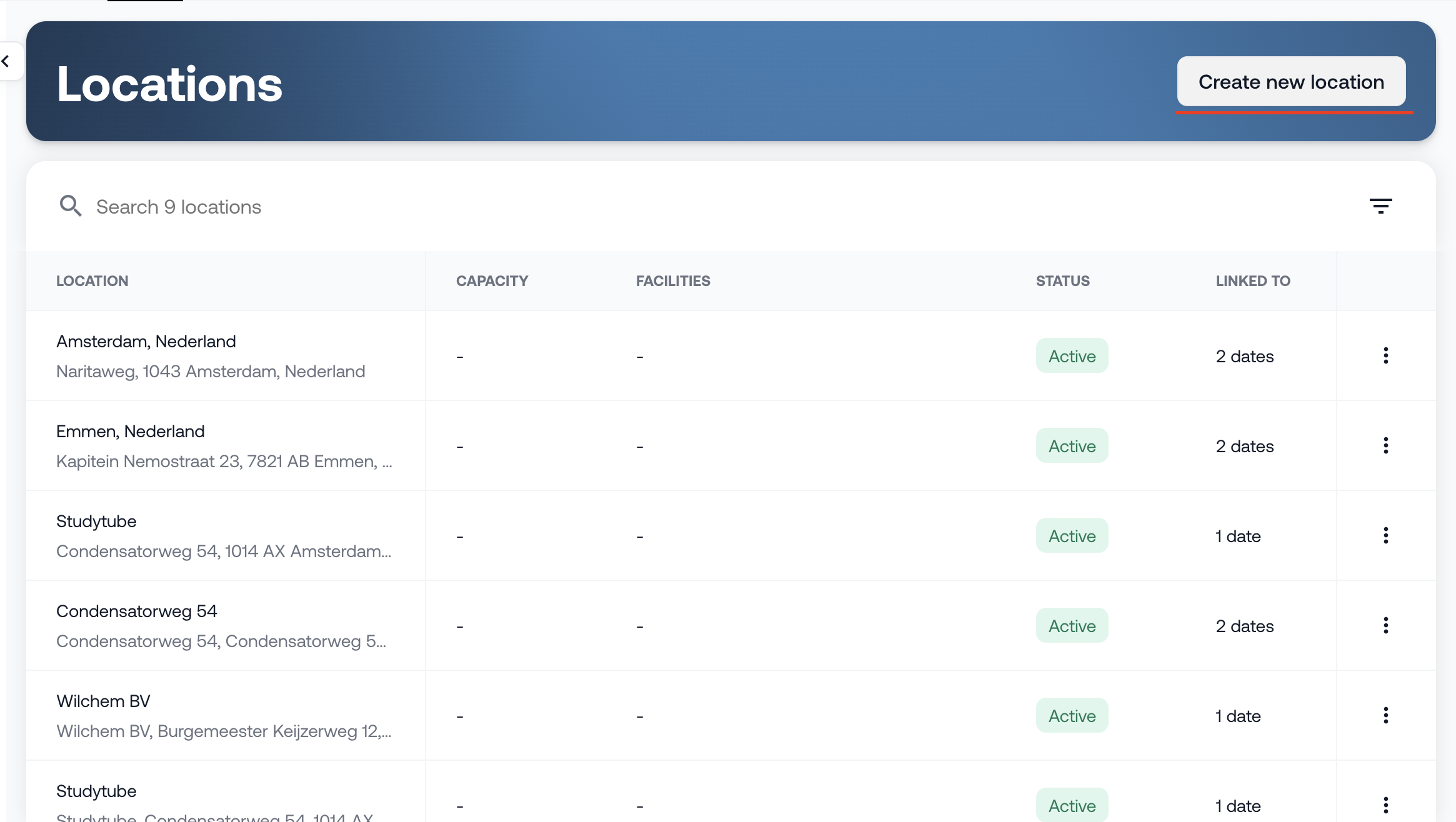Viewport: 1456px width, 822px height.
Task: Click Active status badge for Condensatorweg 54
Action: point(1072,626)
